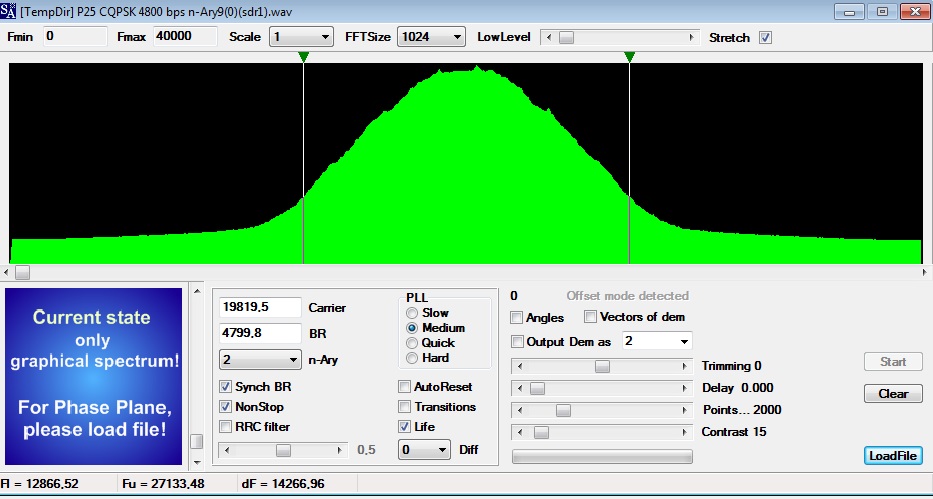Select the Slow PLL option

(x=412, y=313)
